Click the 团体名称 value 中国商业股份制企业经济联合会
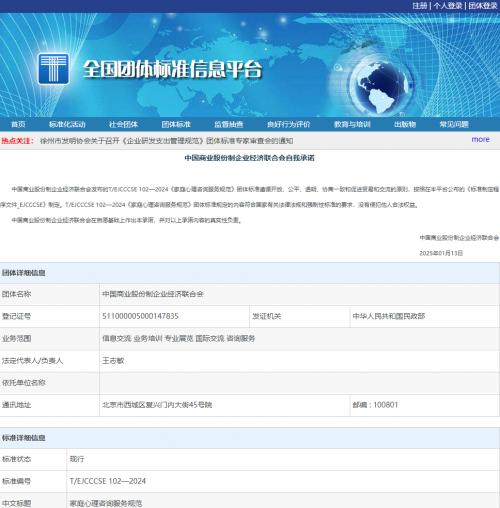500x508 pixels. (153, 294)
